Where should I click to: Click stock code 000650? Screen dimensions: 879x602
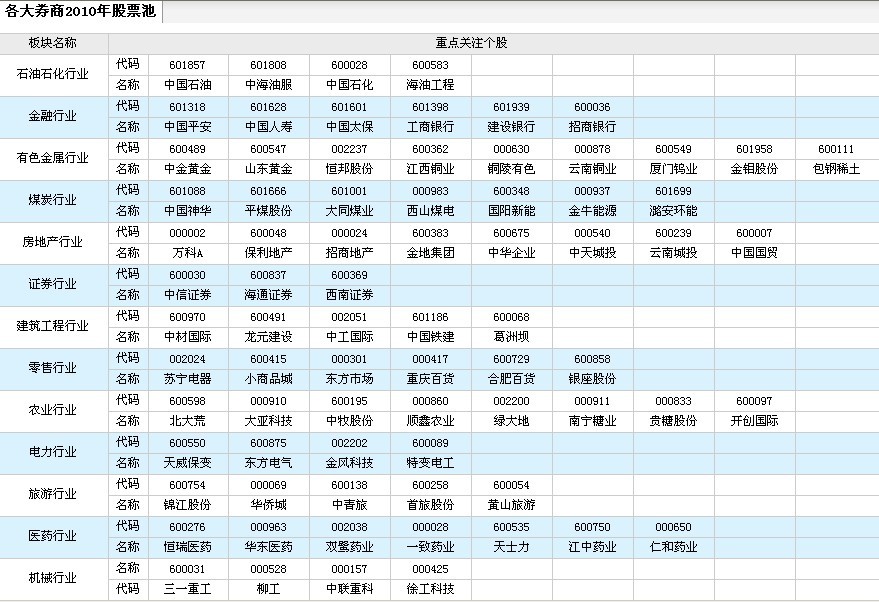click(x=673, y=527)
